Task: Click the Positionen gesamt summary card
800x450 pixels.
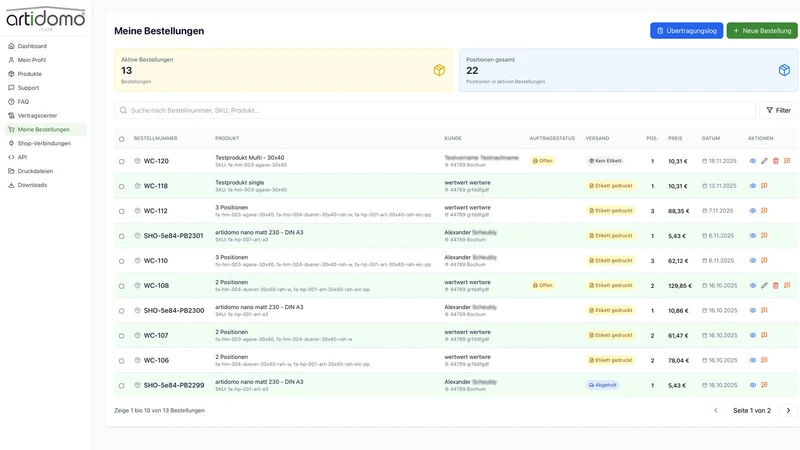Action: click(x=628, y=70)
